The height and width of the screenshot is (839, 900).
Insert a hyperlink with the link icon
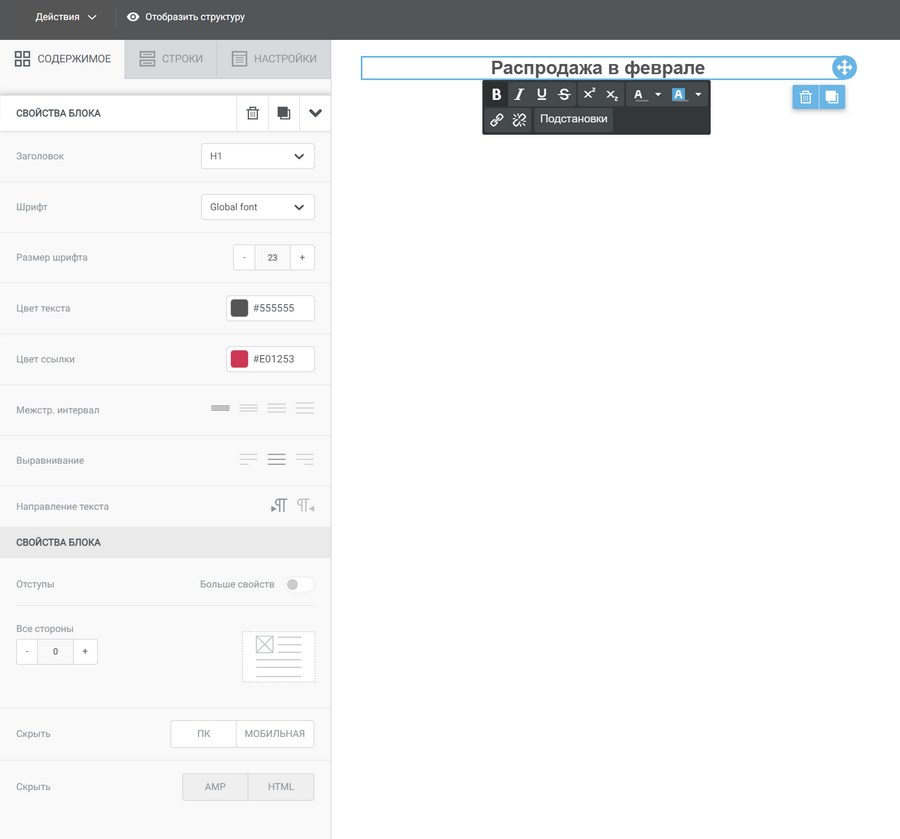[x=496, y=120]
